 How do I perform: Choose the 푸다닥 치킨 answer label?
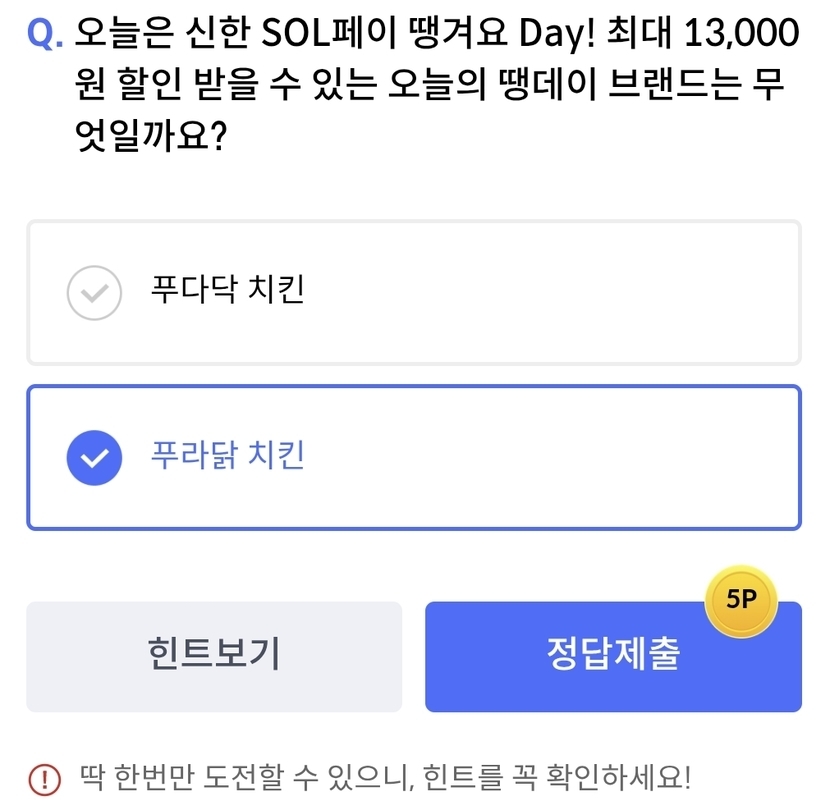[x=227, y=291]
